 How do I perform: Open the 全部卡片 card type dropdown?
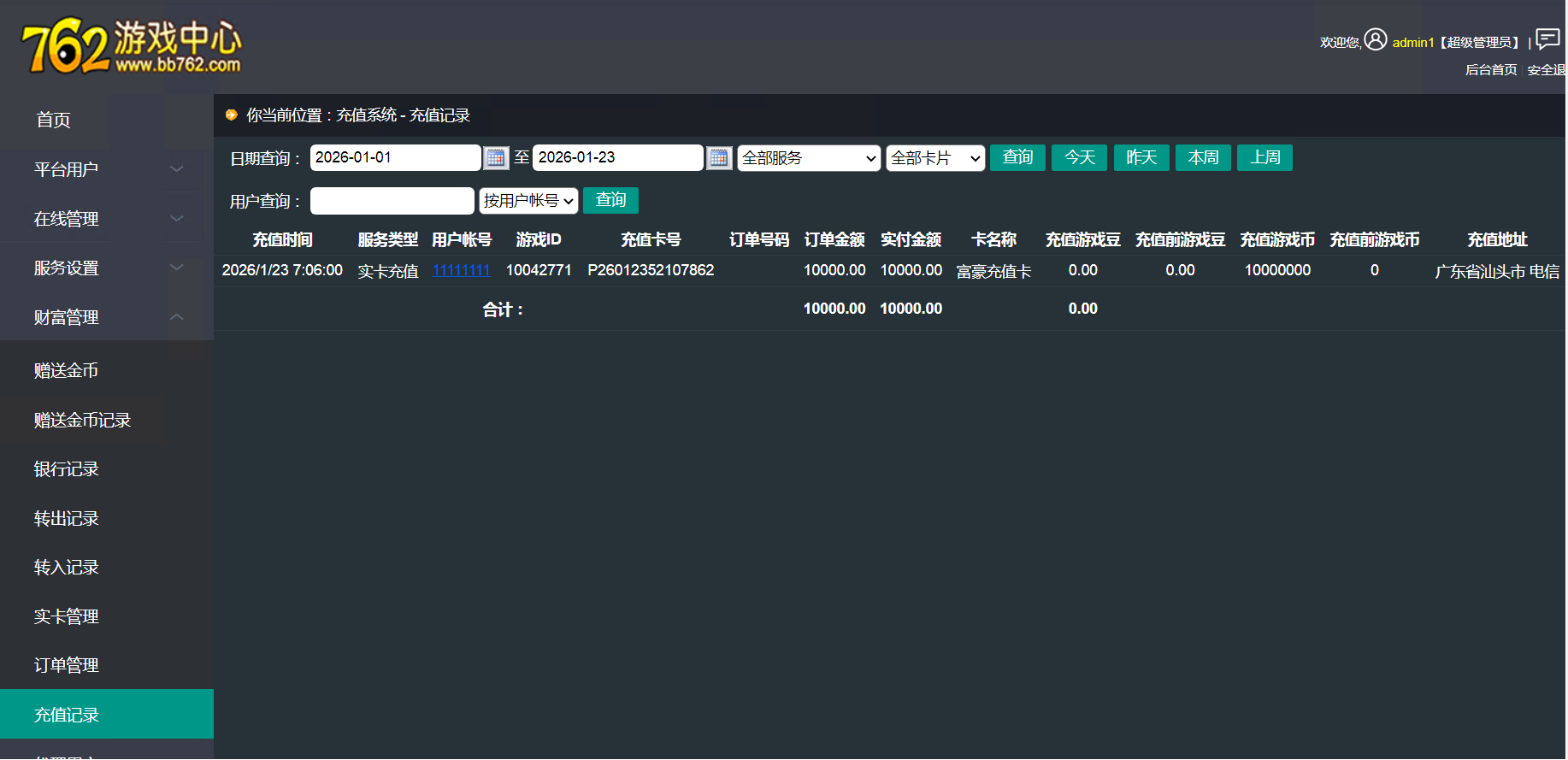(934, 158)
